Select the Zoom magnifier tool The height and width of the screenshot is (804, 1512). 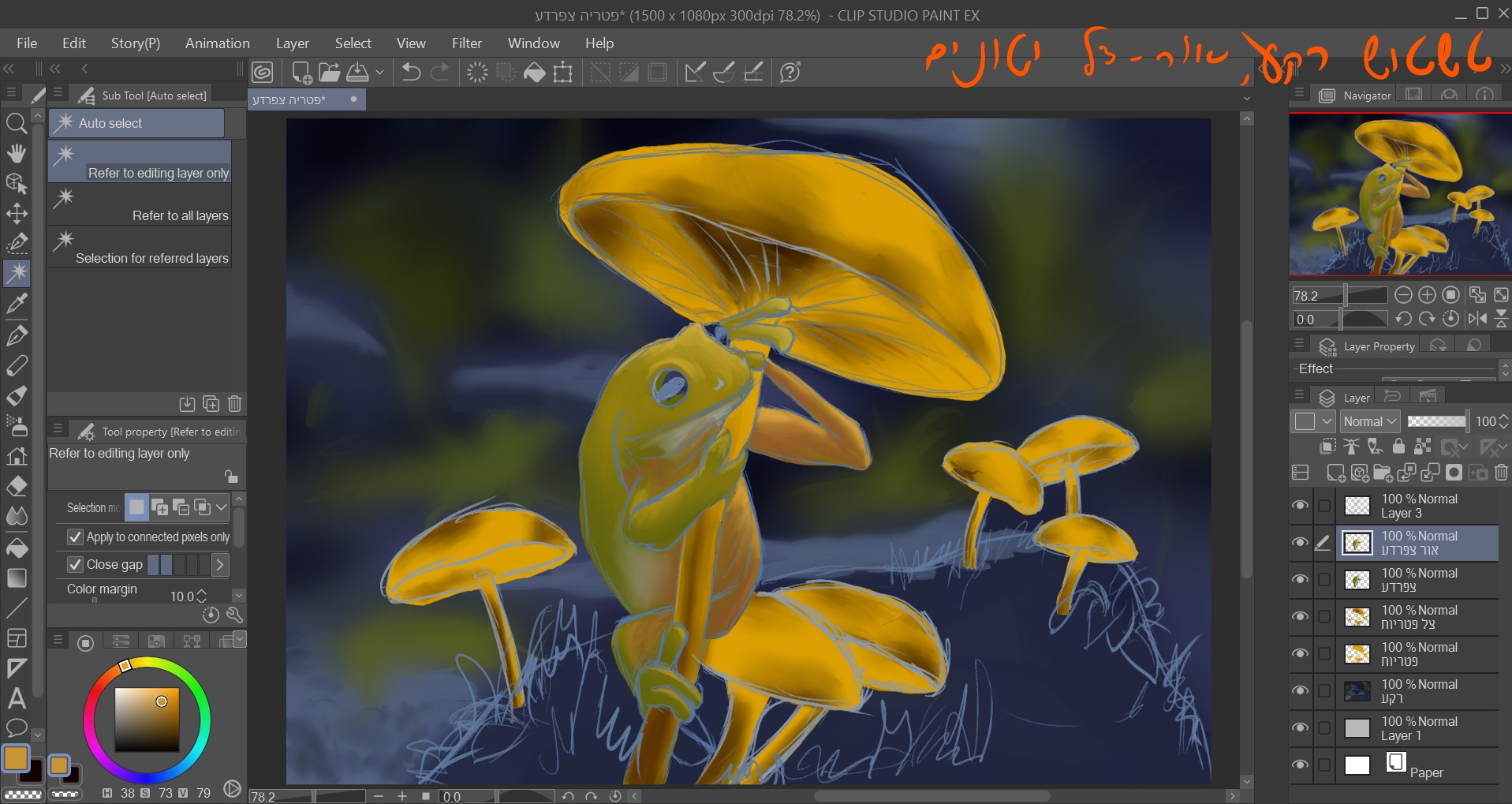pyautogui.click(x=16, y=122)
